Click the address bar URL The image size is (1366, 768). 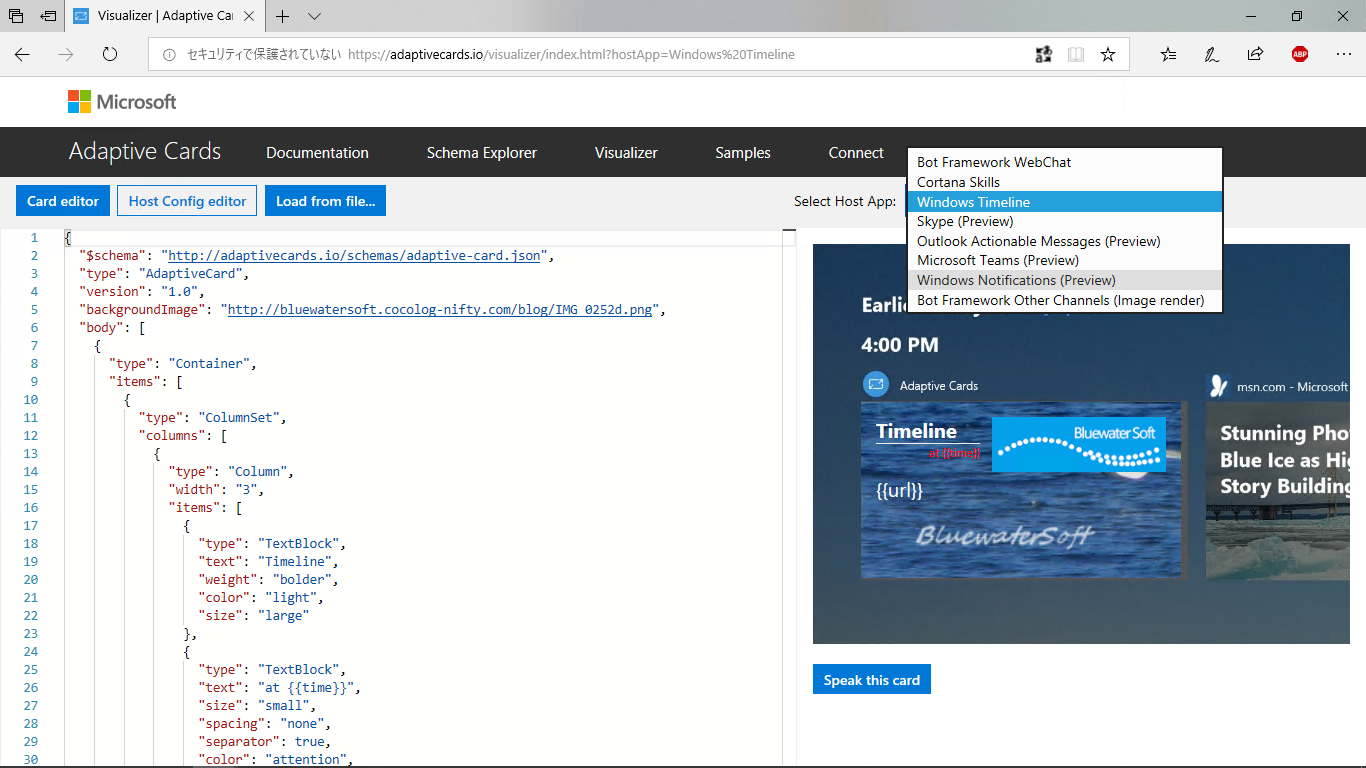[x=571, y=55]
